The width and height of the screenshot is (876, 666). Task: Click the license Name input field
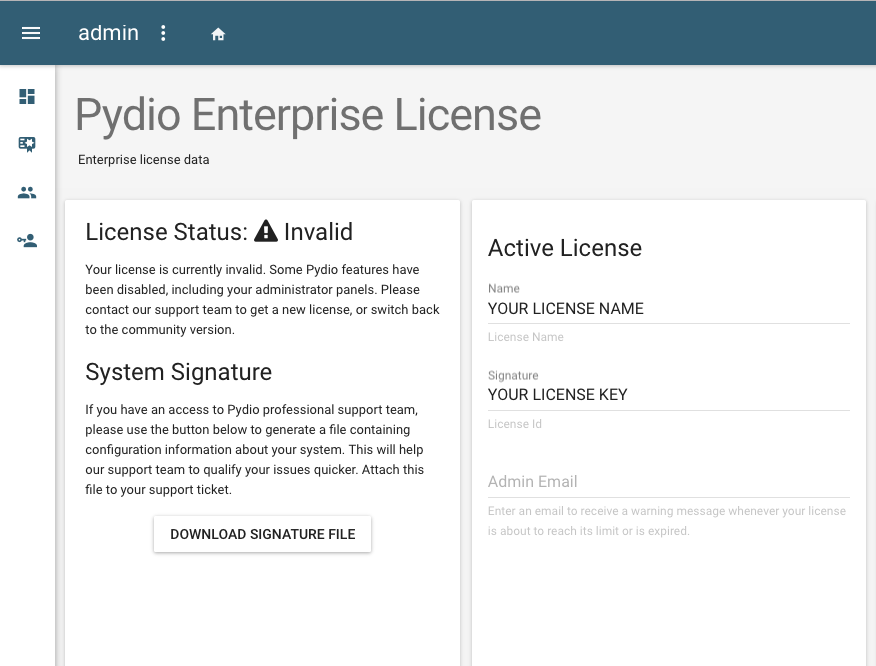[x=669, y=309]
